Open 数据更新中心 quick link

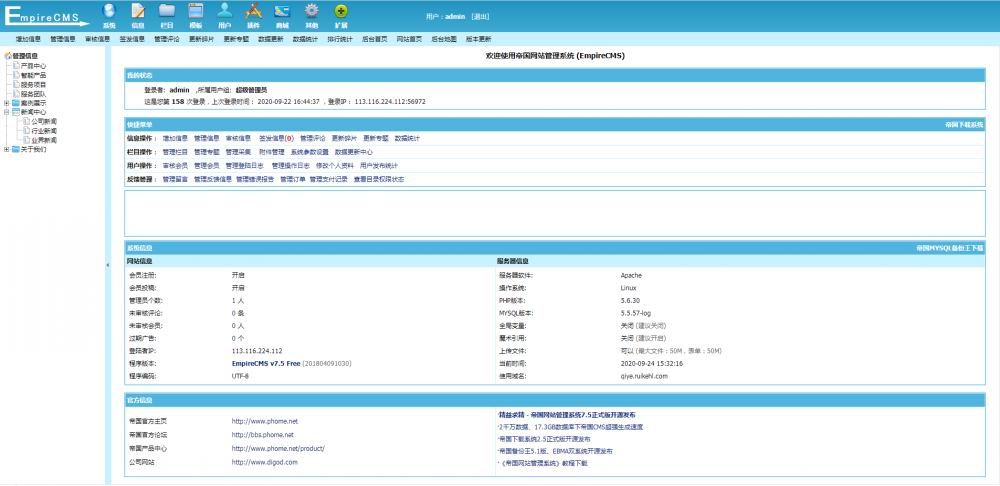[354, 152]
